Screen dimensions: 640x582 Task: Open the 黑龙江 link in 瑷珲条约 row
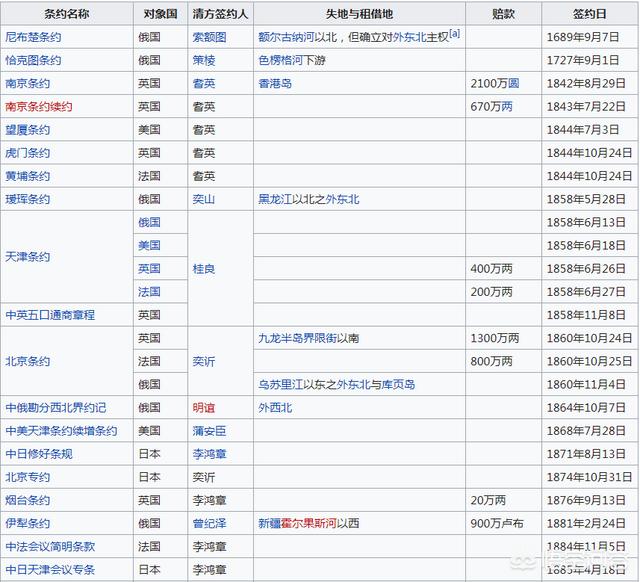pyautogui.click(x=275, y=200)
